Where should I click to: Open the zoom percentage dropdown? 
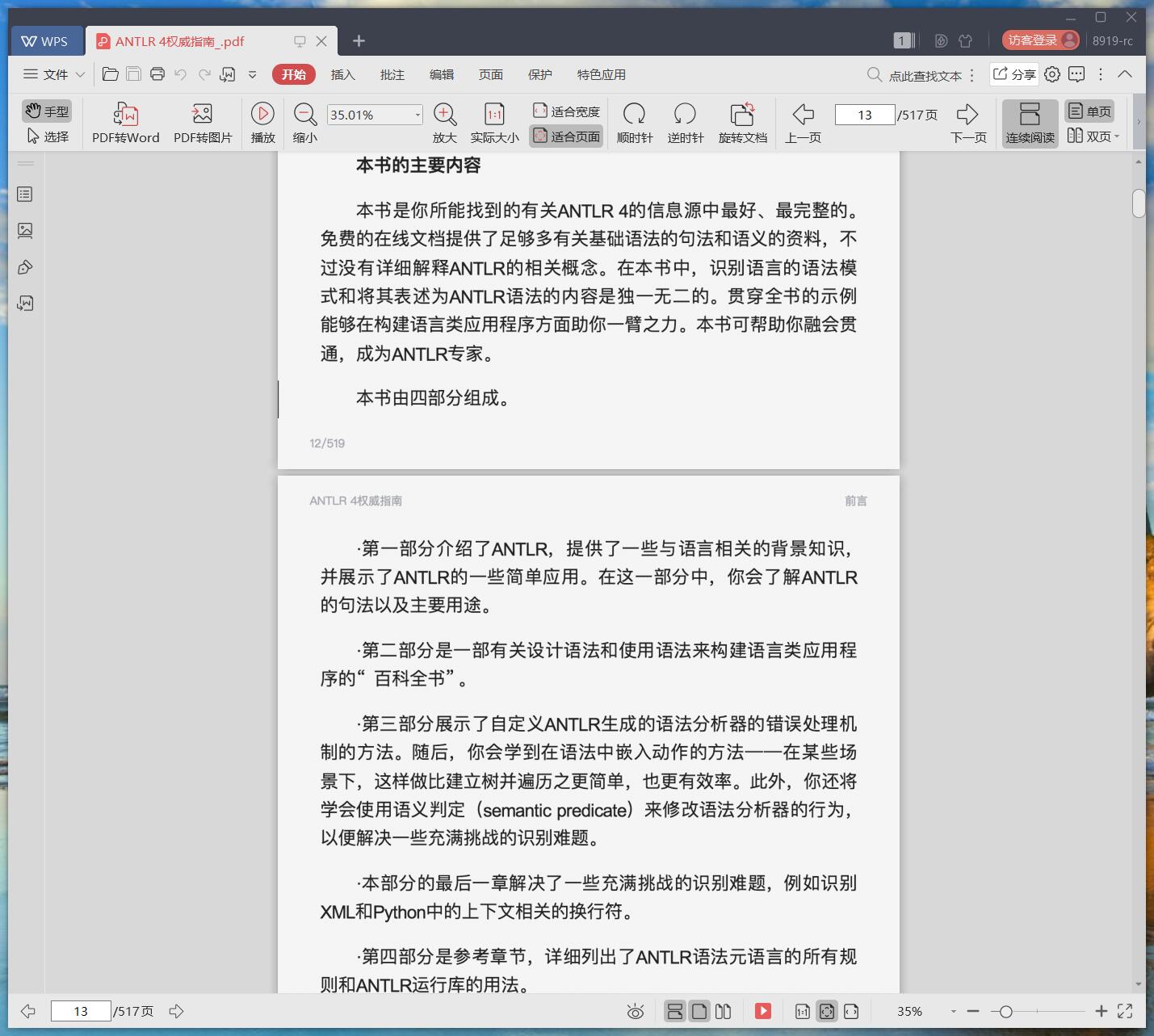(417, 114)
